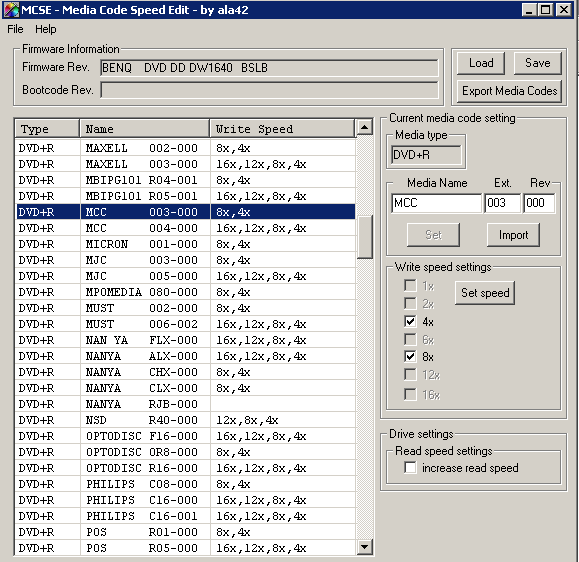Open the File menu
579x562 pixels.
15,29
